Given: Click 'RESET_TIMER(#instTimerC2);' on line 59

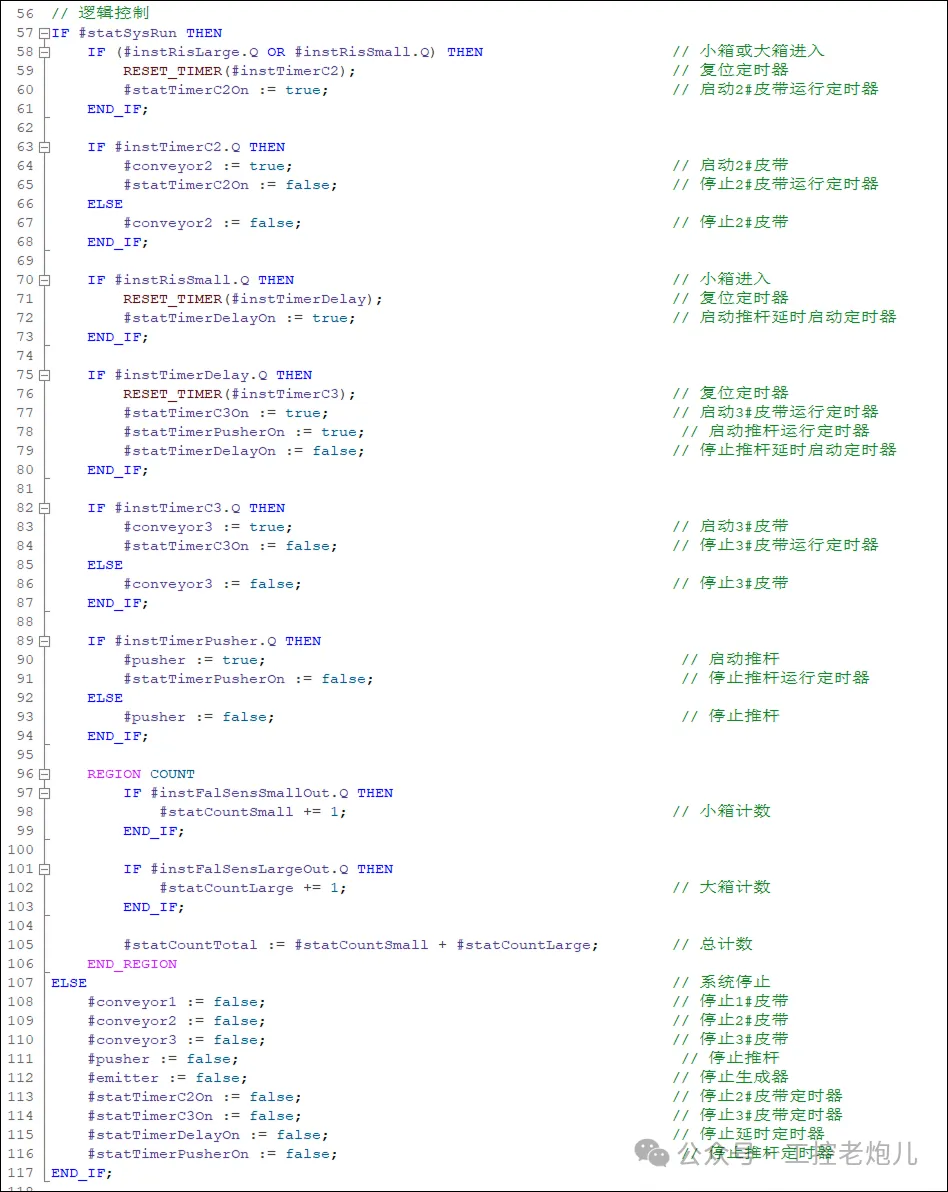Looking at the screenshot, I should (x=239, y=71).
